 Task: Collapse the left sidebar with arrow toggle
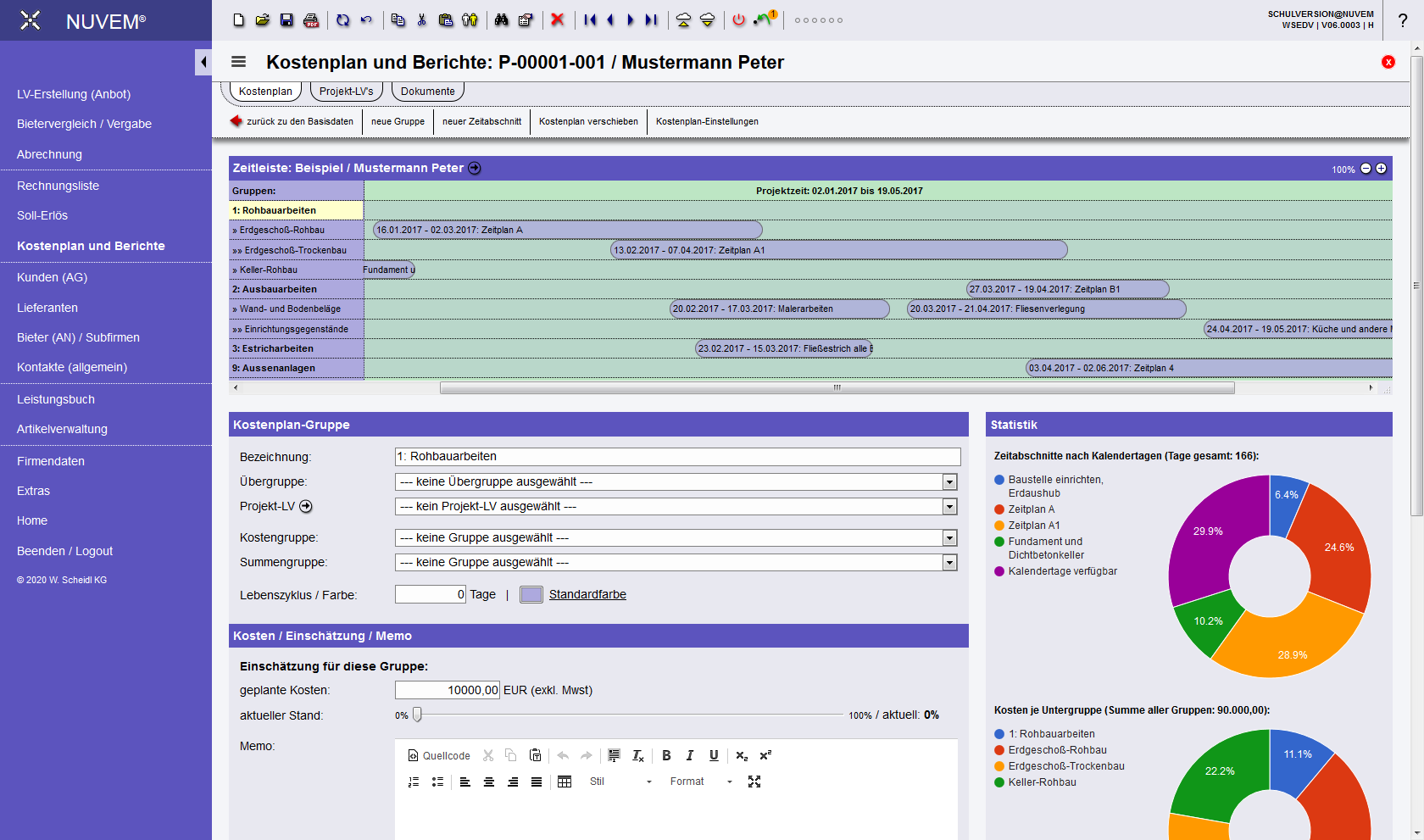coord(203,62)
